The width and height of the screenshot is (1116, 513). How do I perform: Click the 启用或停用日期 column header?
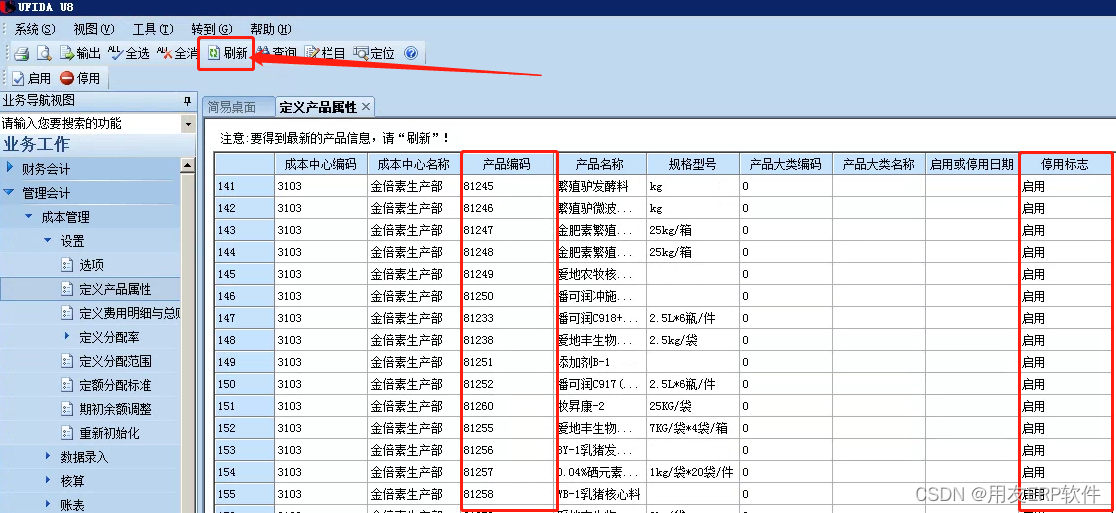972,164
